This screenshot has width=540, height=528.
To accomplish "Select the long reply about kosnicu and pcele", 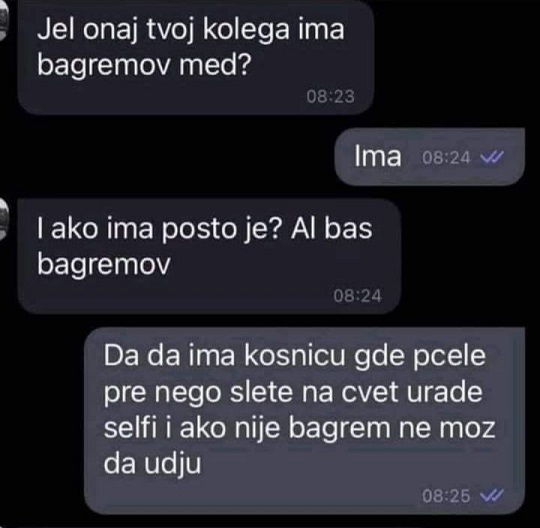I will pos(304,421).
